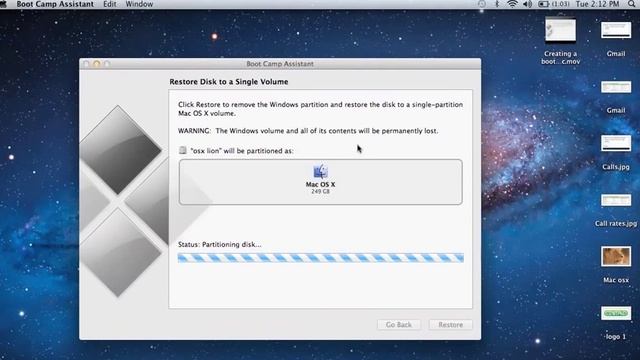Image resolution: width=640 pixels, height=360 pixels.
Task: Minimize the Boot Camp Assistant window
Action: pyautogui.click(x=97, y=64)
